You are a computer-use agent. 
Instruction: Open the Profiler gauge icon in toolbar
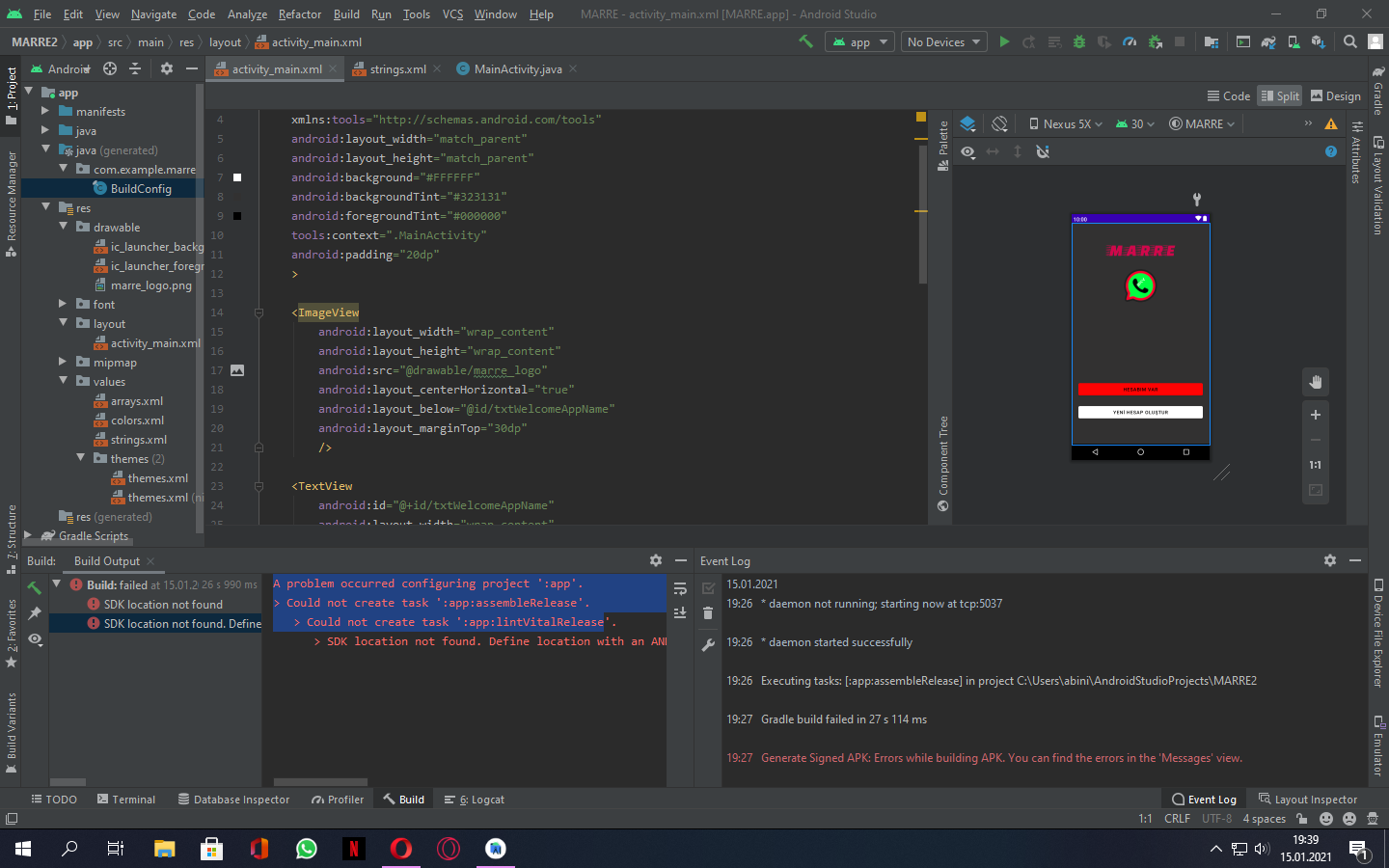(1130, 41)
